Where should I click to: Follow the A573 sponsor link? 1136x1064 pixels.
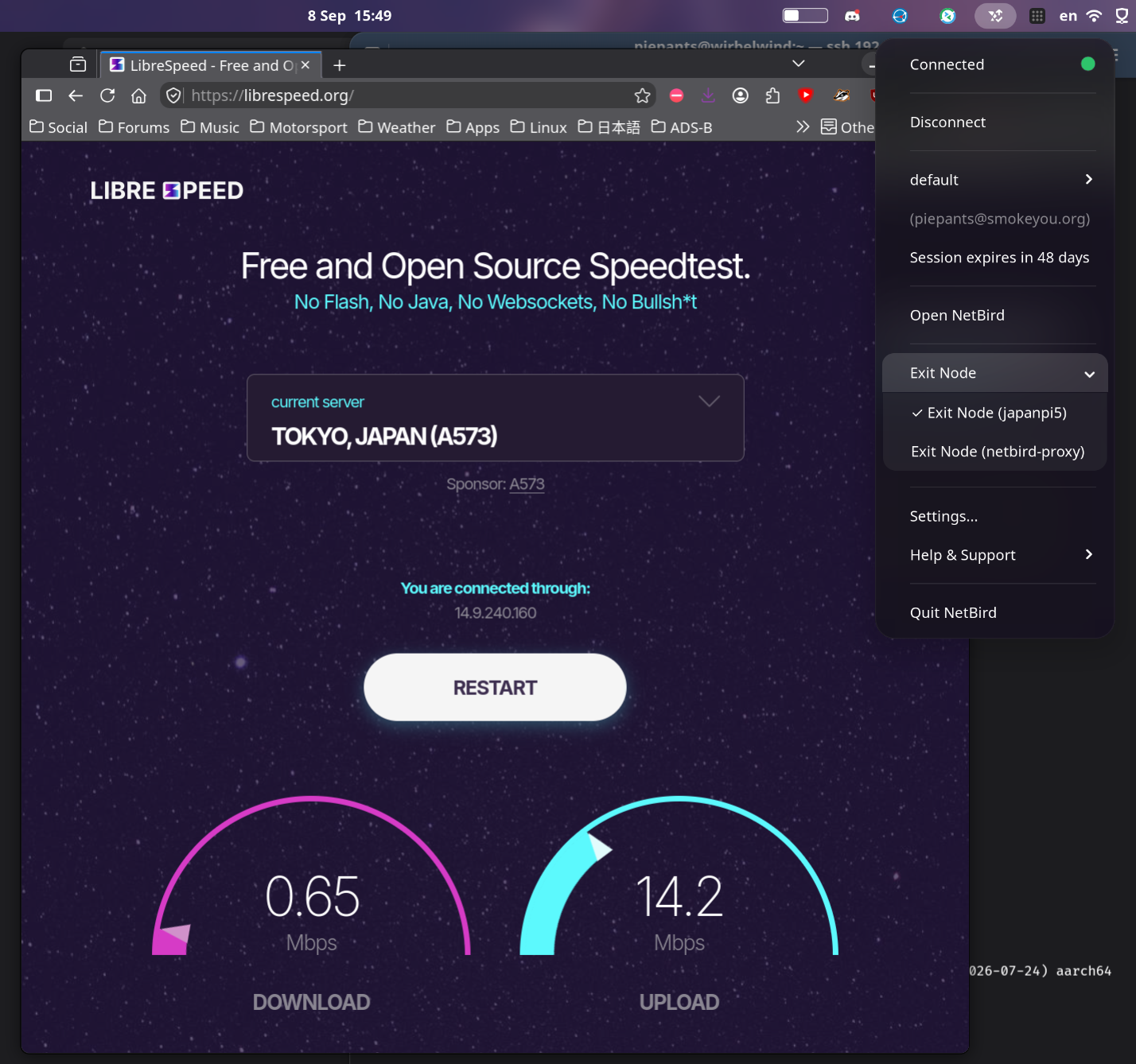527,484
